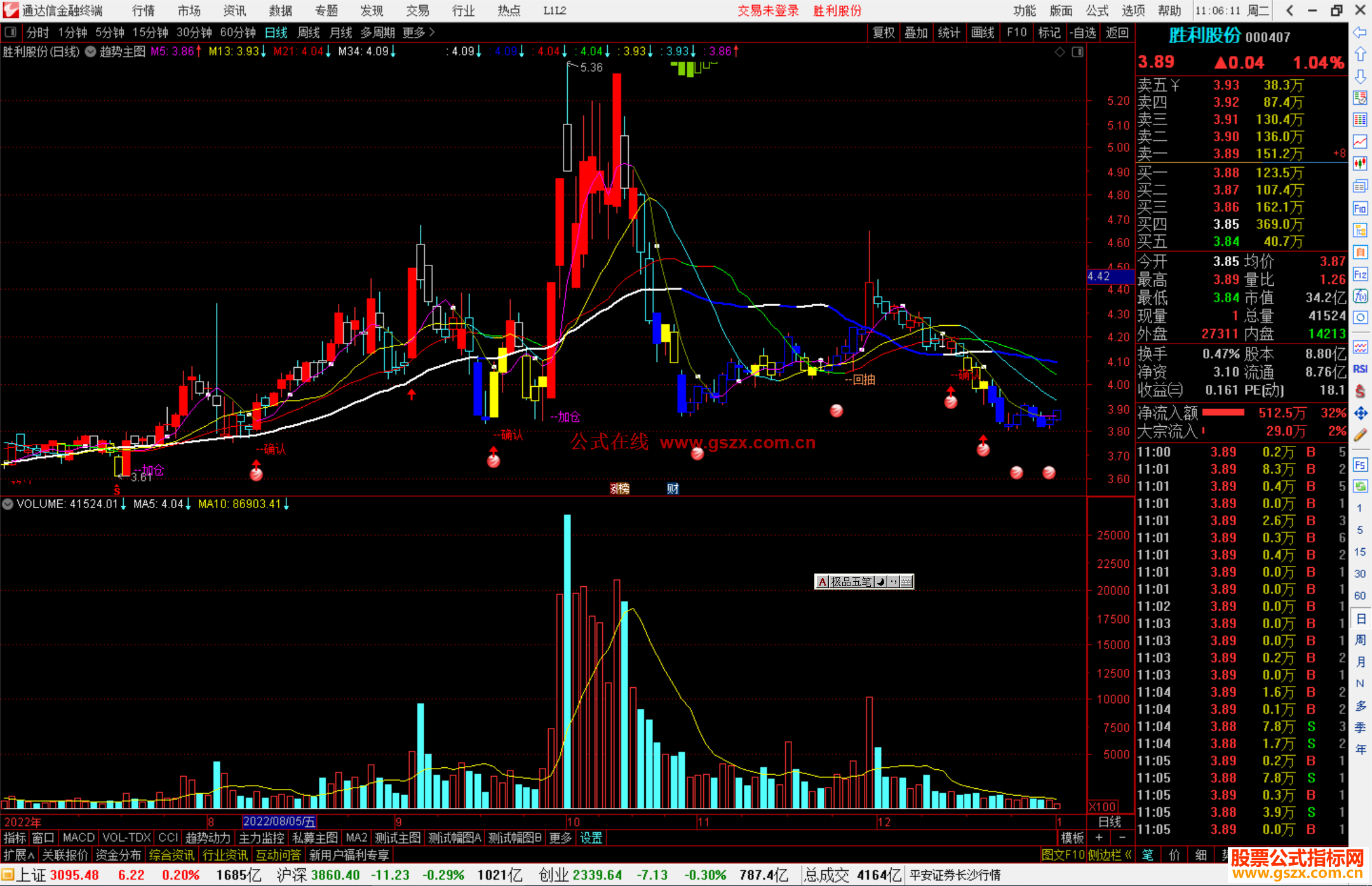Click the 复权 button
Viewport: 1372px width, 886px height.
pos(883,32)
